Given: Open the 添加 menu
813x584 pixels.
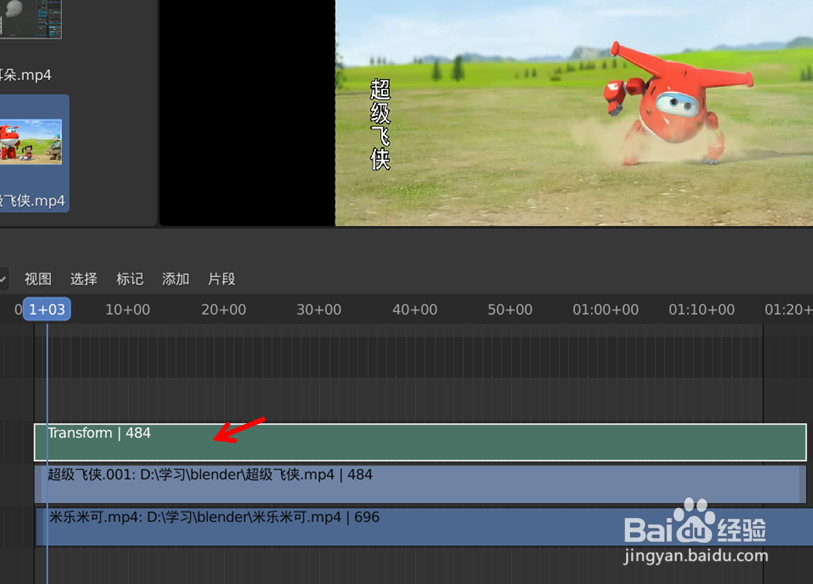Looking at the screenshot, I should coord(175,279).
